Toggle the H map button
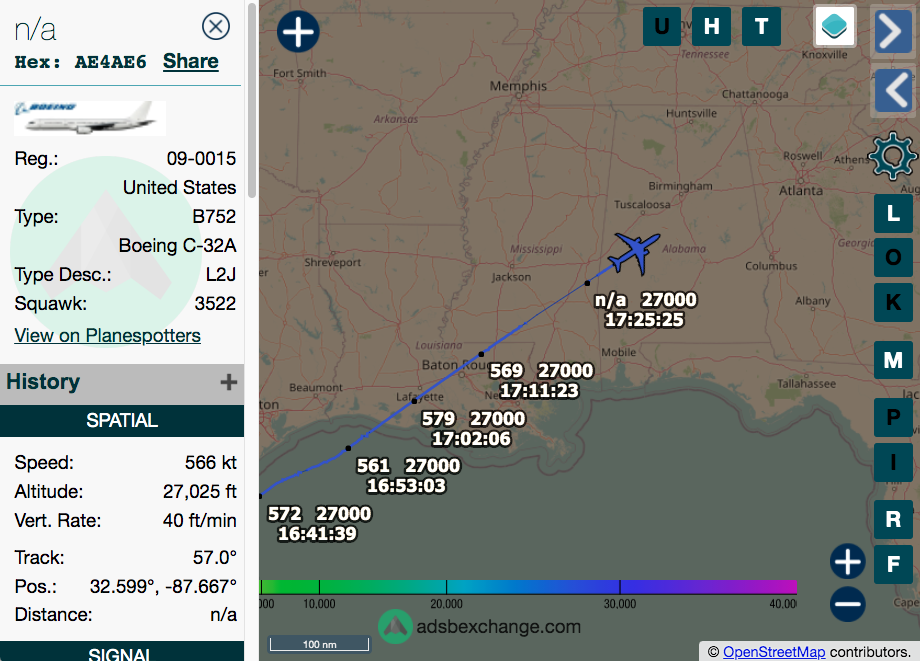Image resolution: width=920 pixels, height=661 pixels. click(712, 26)
